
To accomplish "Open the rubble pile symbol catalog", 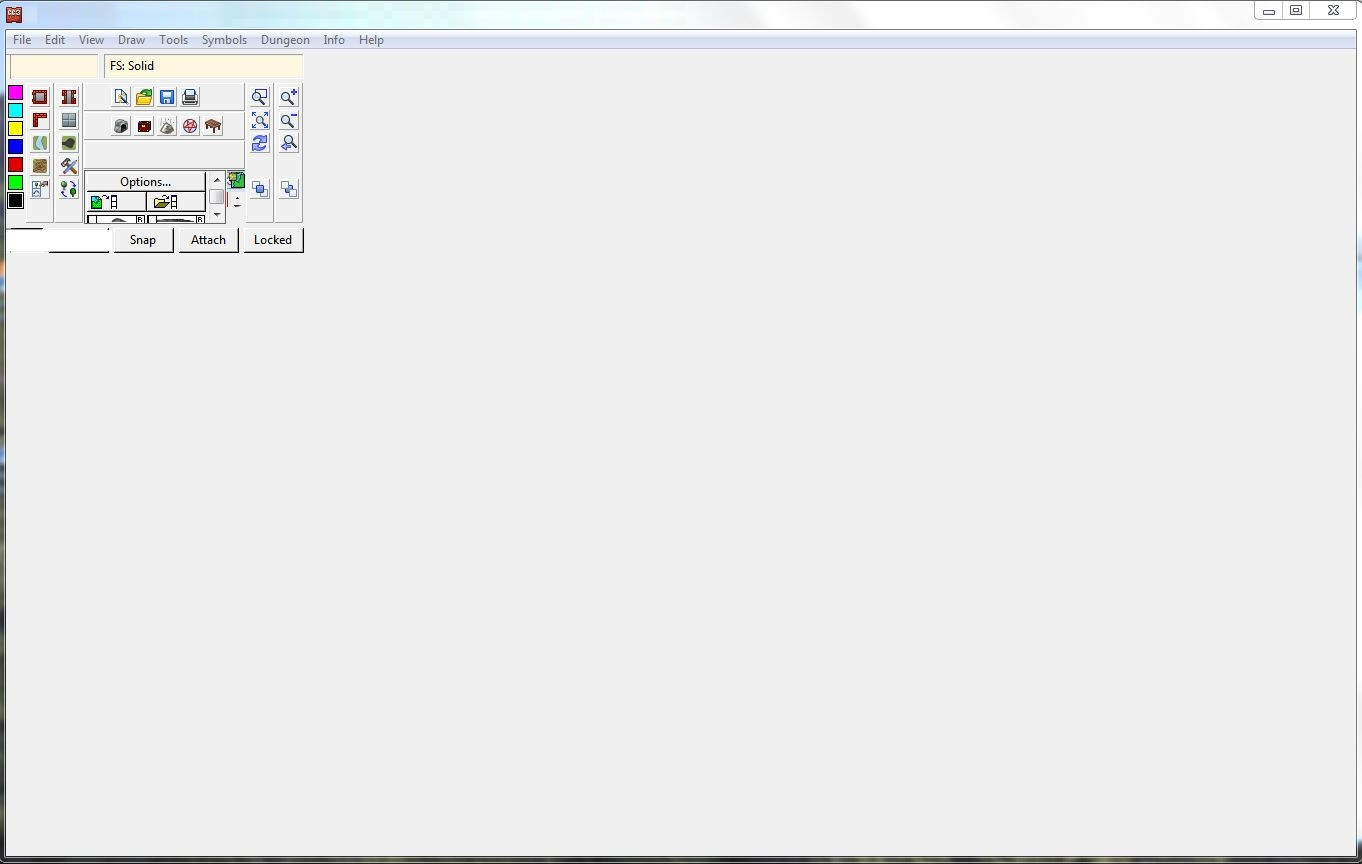I will (x=167, y=126).
